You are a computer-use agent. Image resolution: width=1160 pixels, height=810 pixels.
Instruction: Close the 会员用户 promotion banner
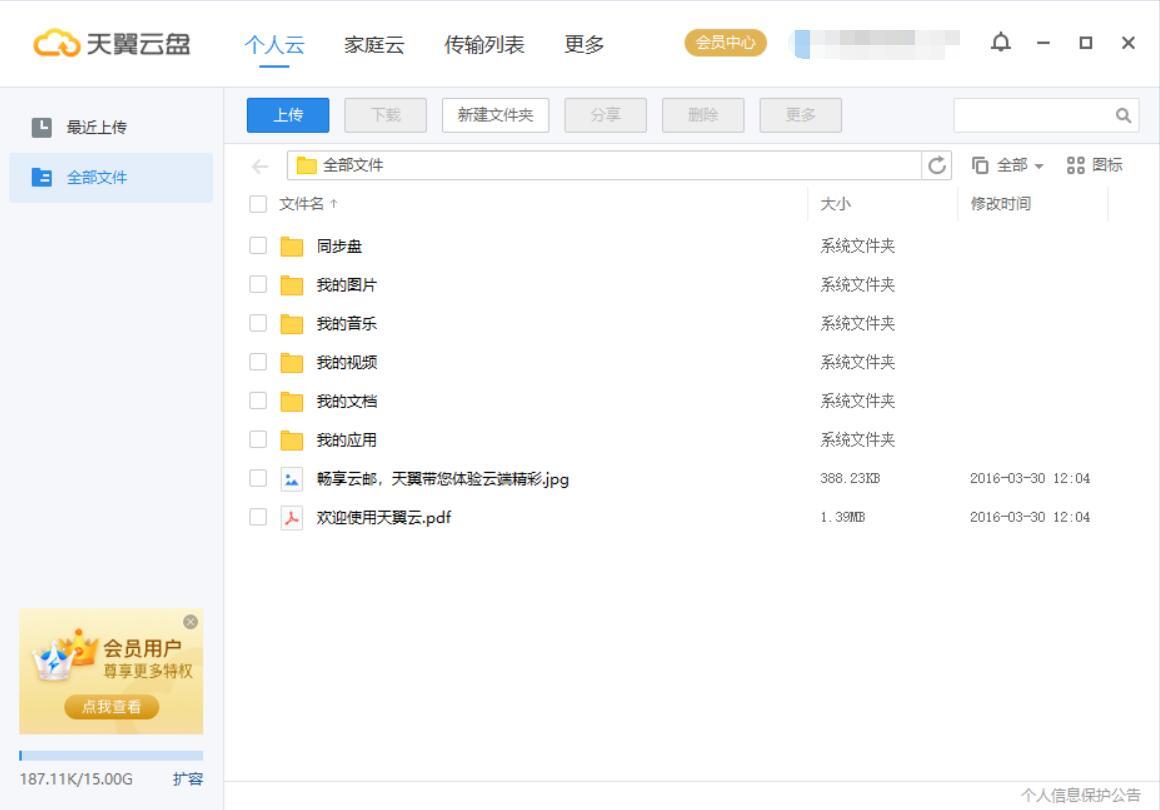[x=190, y=622]
